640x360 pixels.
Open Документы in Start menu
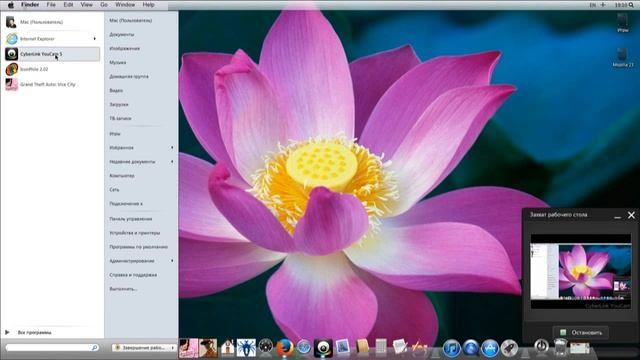tap(122, 35)
